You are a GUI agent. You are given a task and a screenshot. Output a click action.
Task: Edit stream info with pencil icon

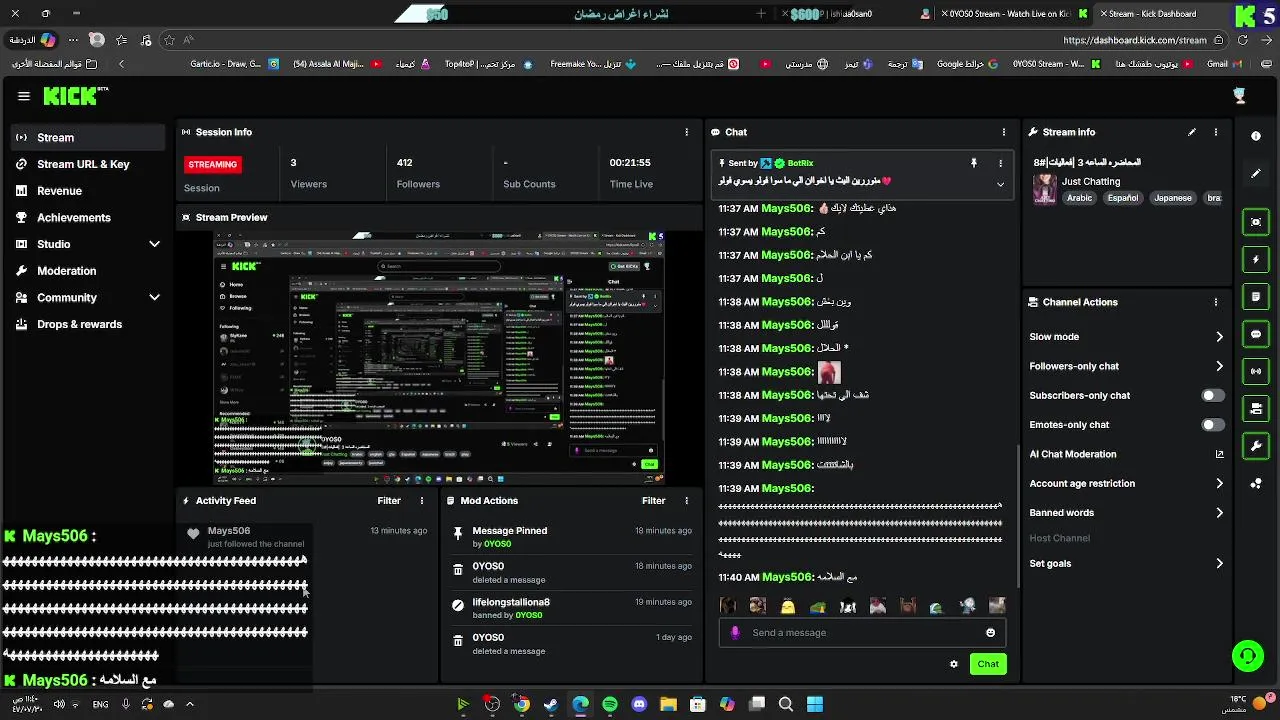click(x=1192, y=132)
